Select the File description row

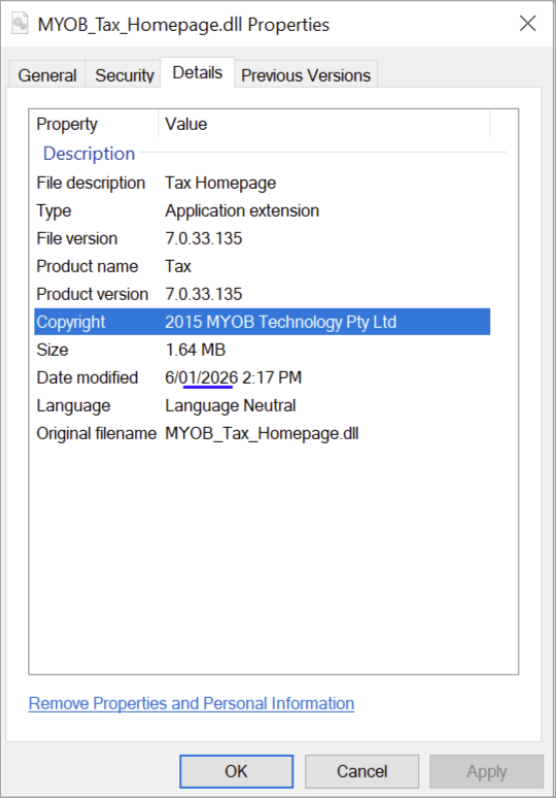pyautogui.click(x=262, y=183)
